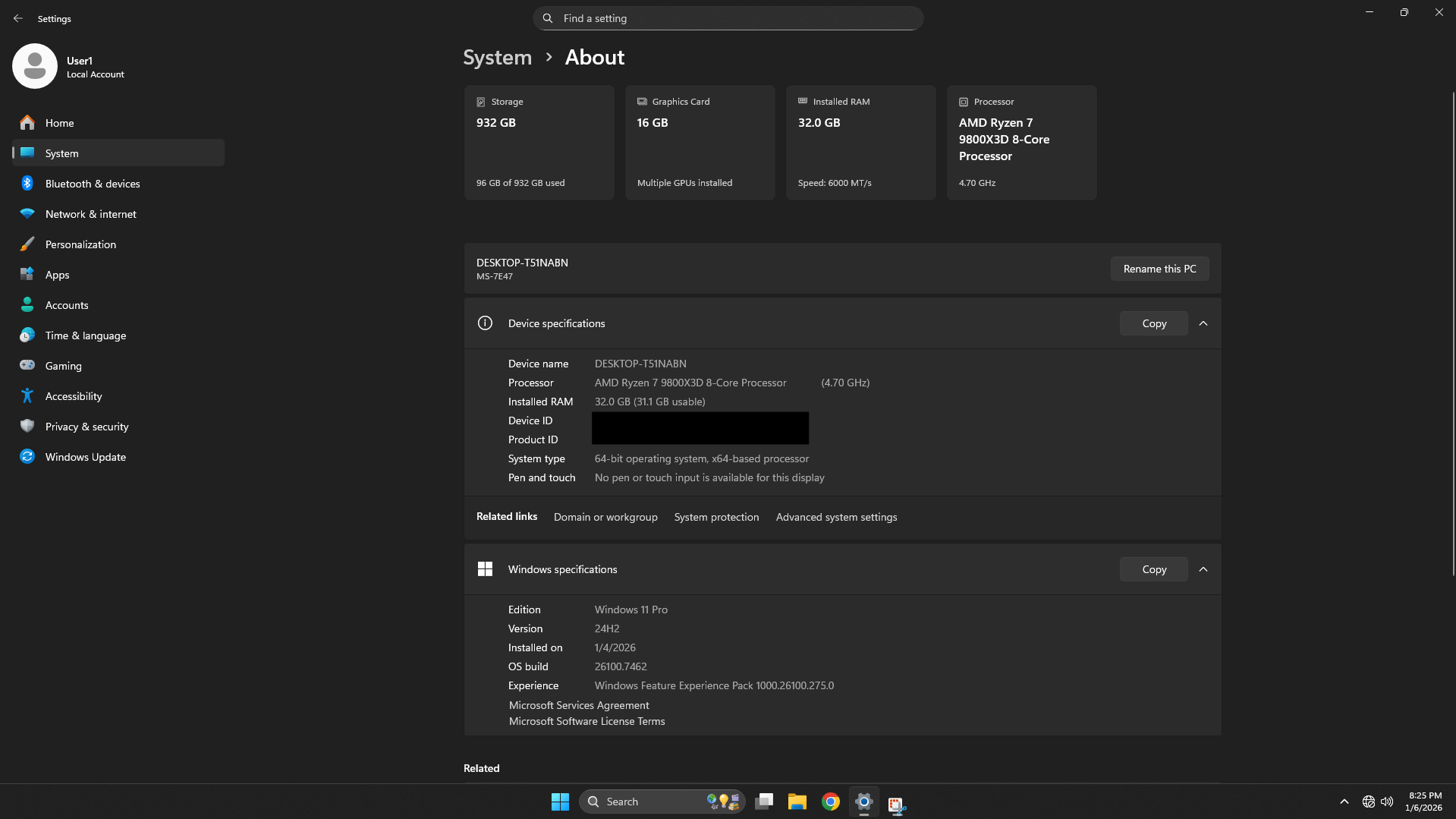The width and height of the screenshot is (1456, 819).
Task: Click the volume speaker tray icon
Action: click(x=1387, y=802)
